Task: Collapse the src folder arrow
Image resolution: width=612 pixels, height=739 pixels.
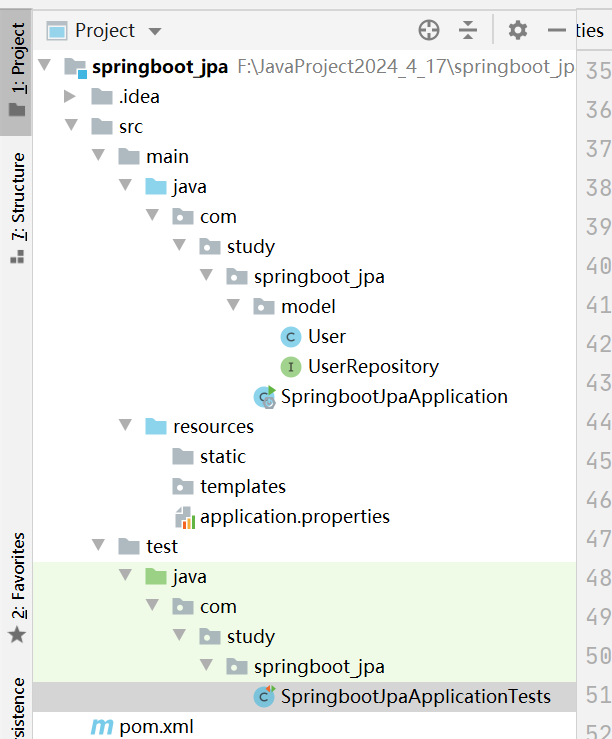Action: (x=72, y=125)
